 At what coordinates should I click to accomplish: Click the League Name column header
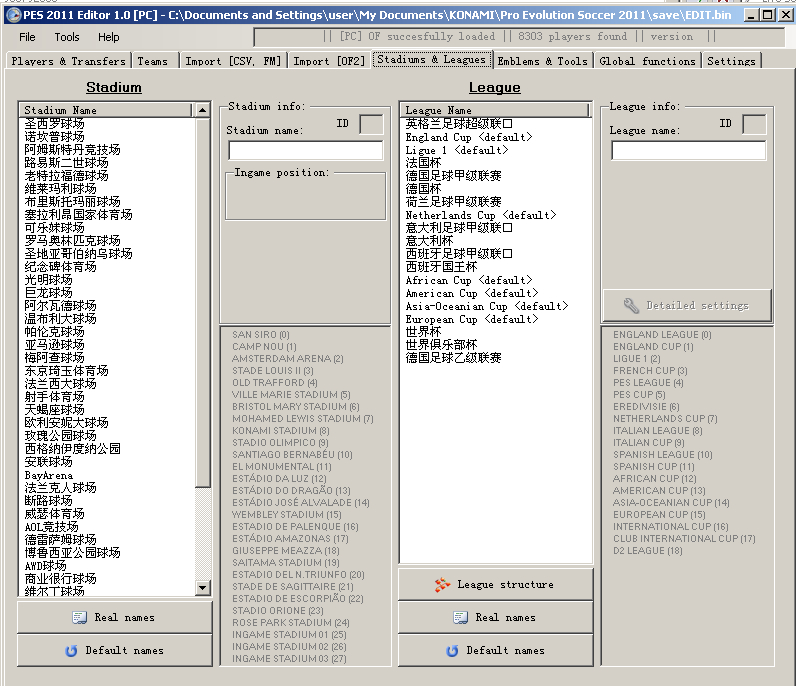pos(494,110)
